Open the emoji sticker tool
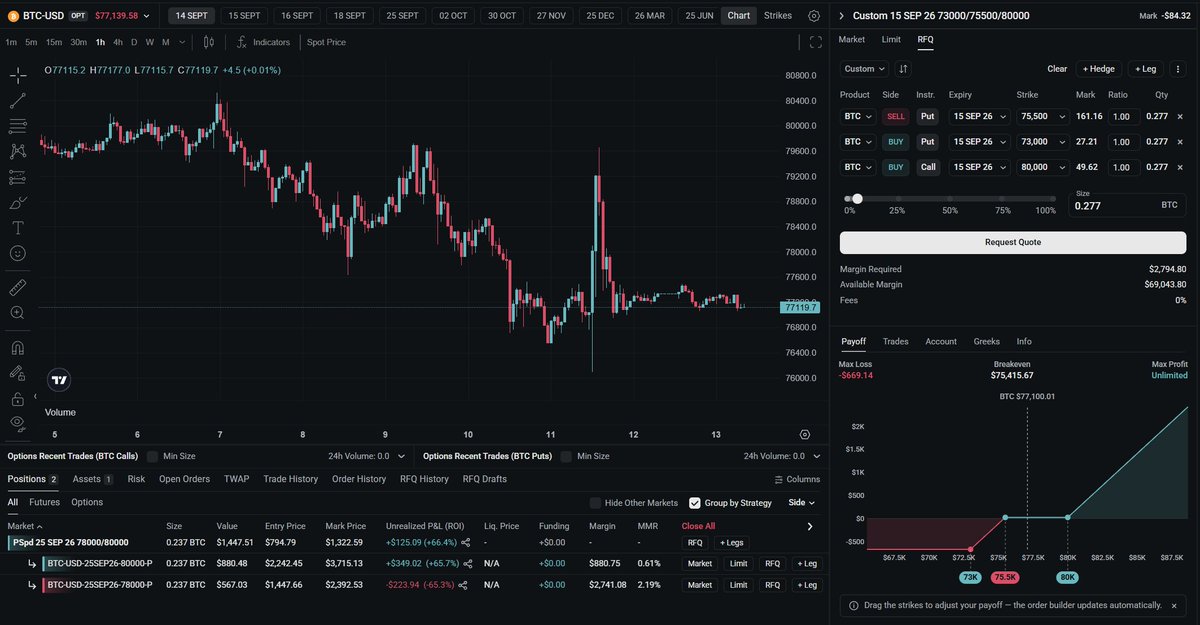 pyautogui.click(x=18, y=253)
